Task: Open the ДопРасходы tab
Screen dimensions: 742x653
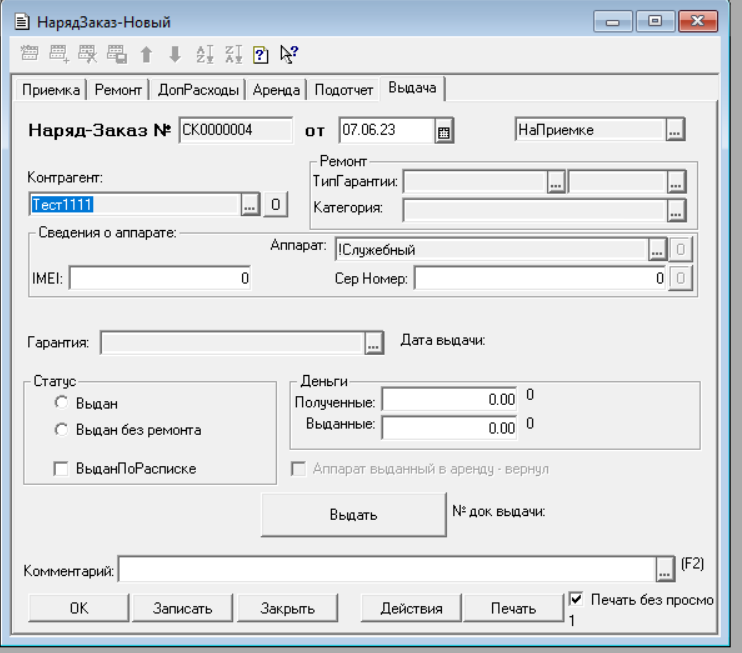Action: (199, 90)
